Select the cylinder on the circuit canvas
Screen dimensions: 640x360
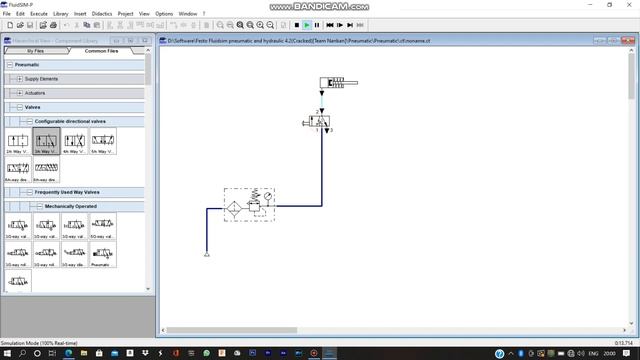tap(338, 83)
